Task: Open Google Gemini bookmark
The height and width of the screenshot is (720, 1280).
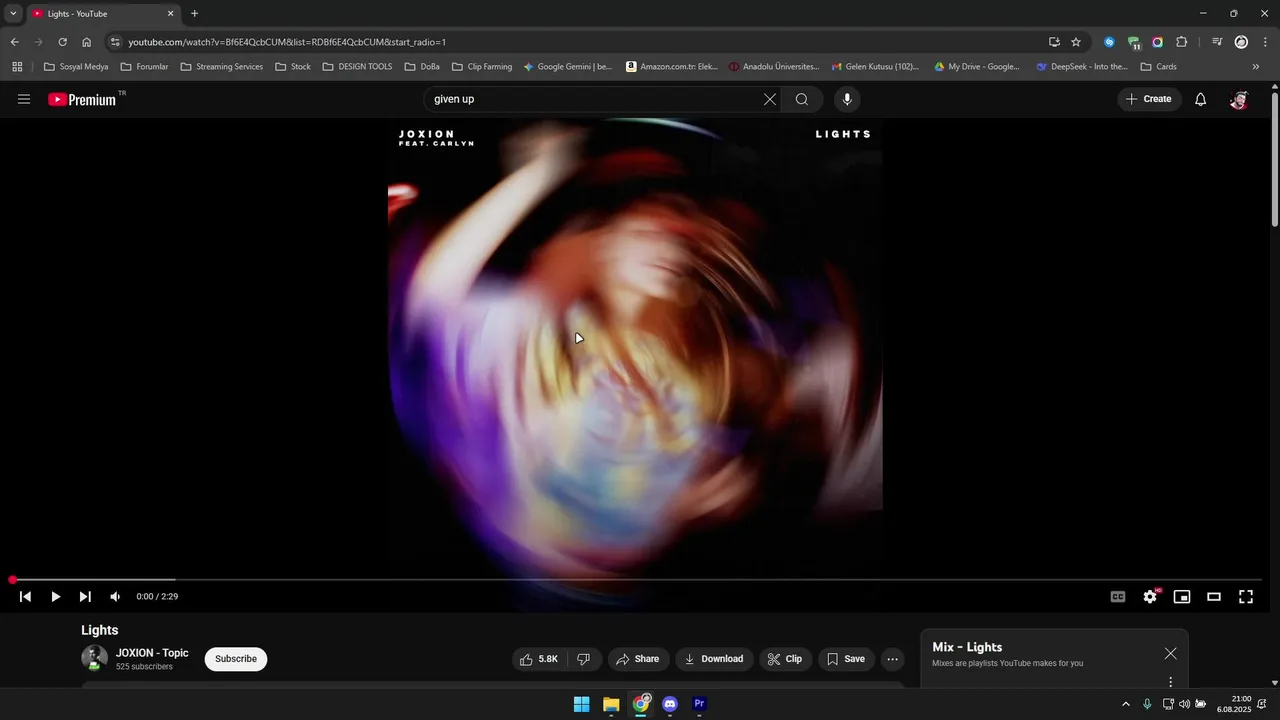Action: click(x=567, y=67)
